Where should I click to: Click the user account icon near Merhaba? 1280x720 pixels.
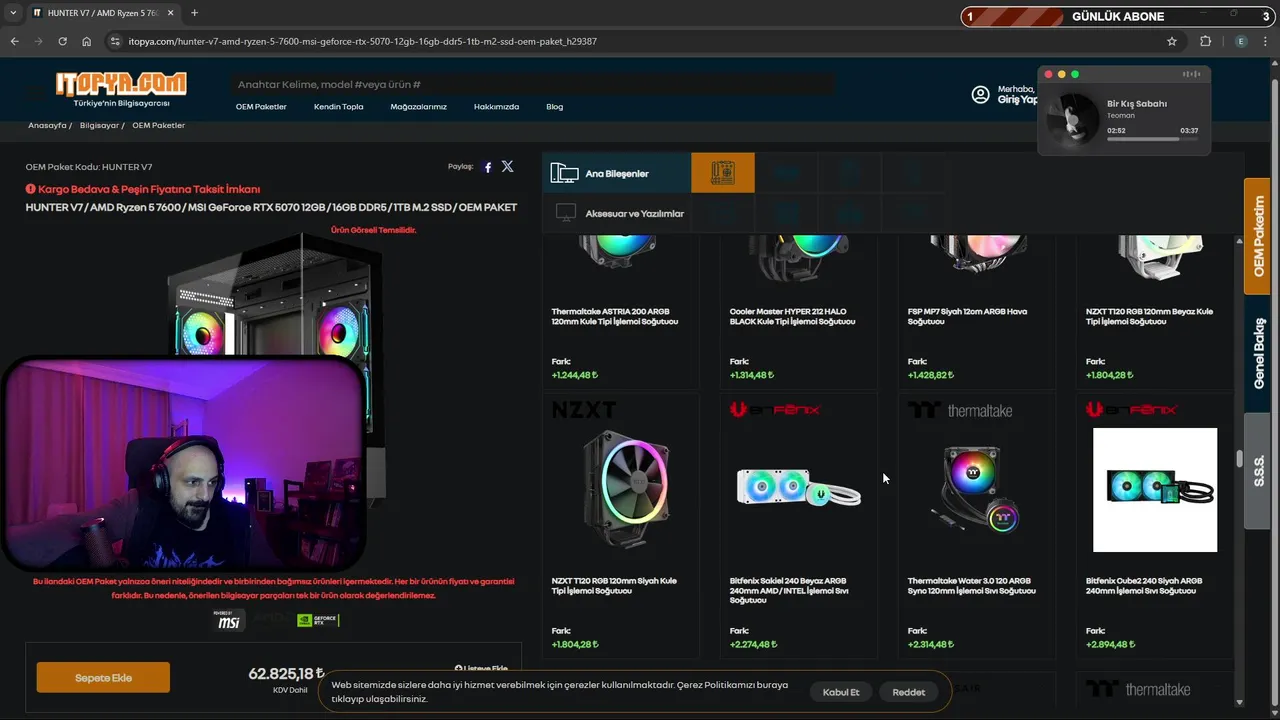pos(980,95)
